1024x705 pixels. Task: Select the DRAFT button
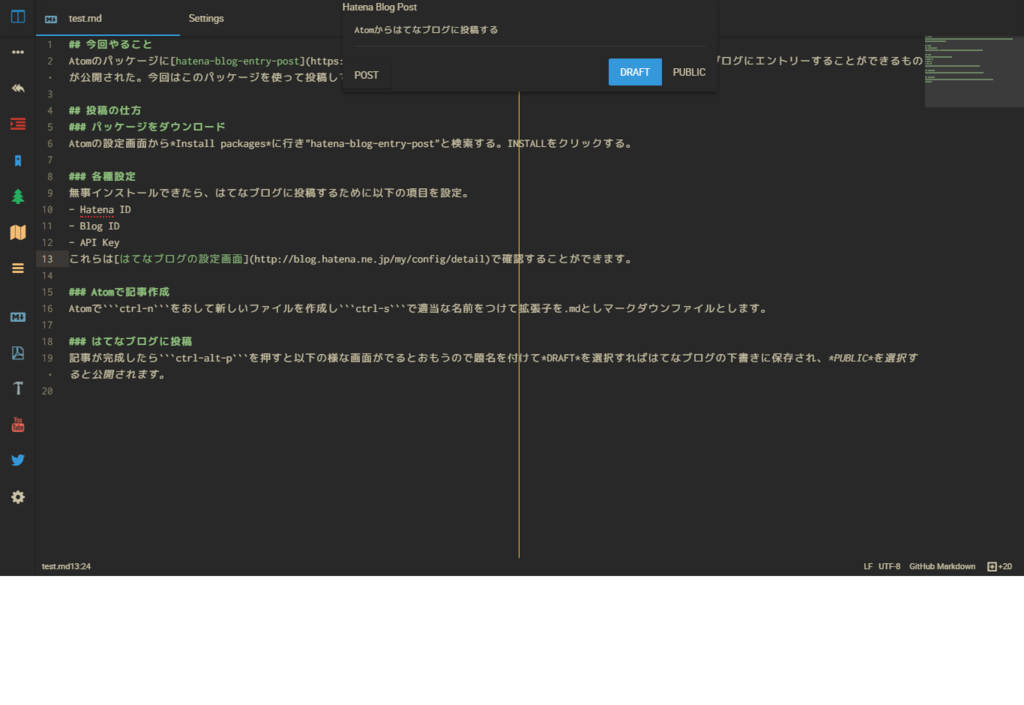635,72
